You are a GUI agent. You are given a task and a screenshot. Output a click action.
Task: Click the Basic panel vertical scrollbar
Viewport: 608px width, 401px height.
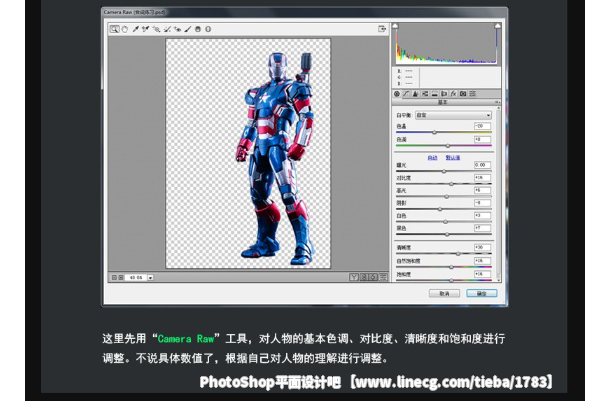(498, 194)
